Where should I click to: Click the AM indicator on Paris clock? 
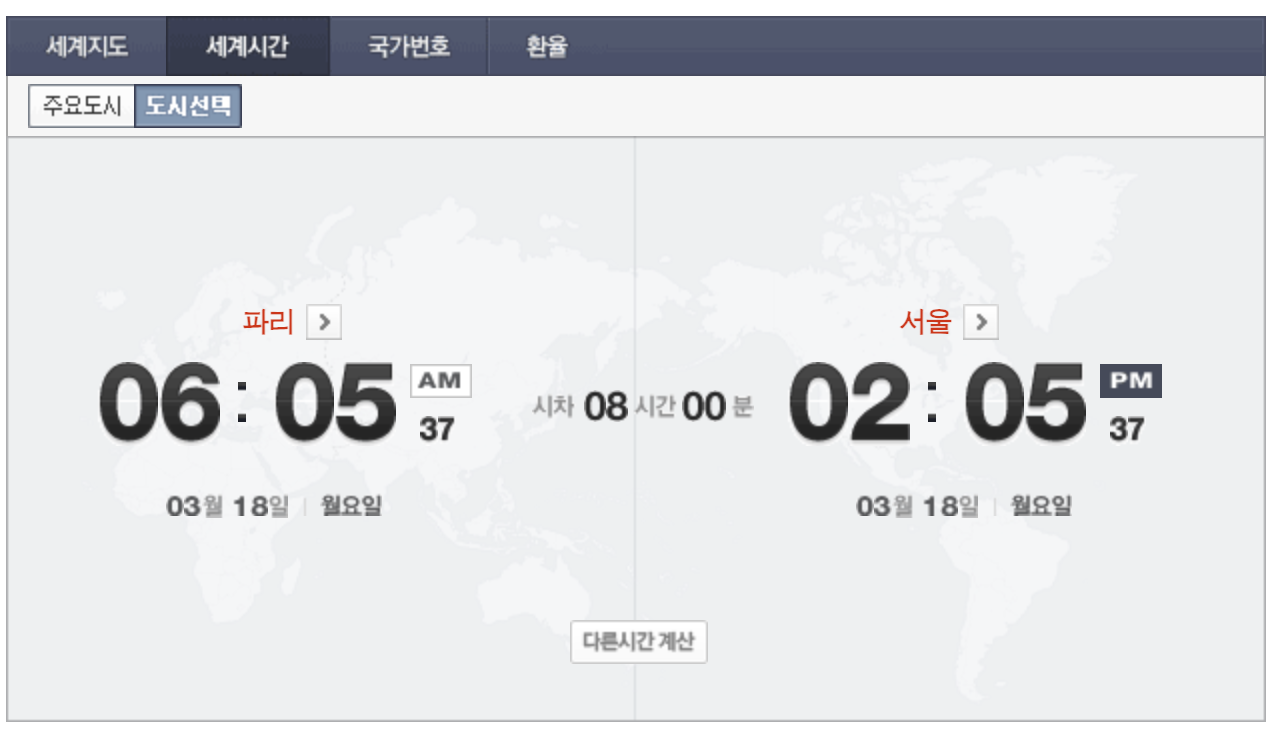[x=440, y=380]
